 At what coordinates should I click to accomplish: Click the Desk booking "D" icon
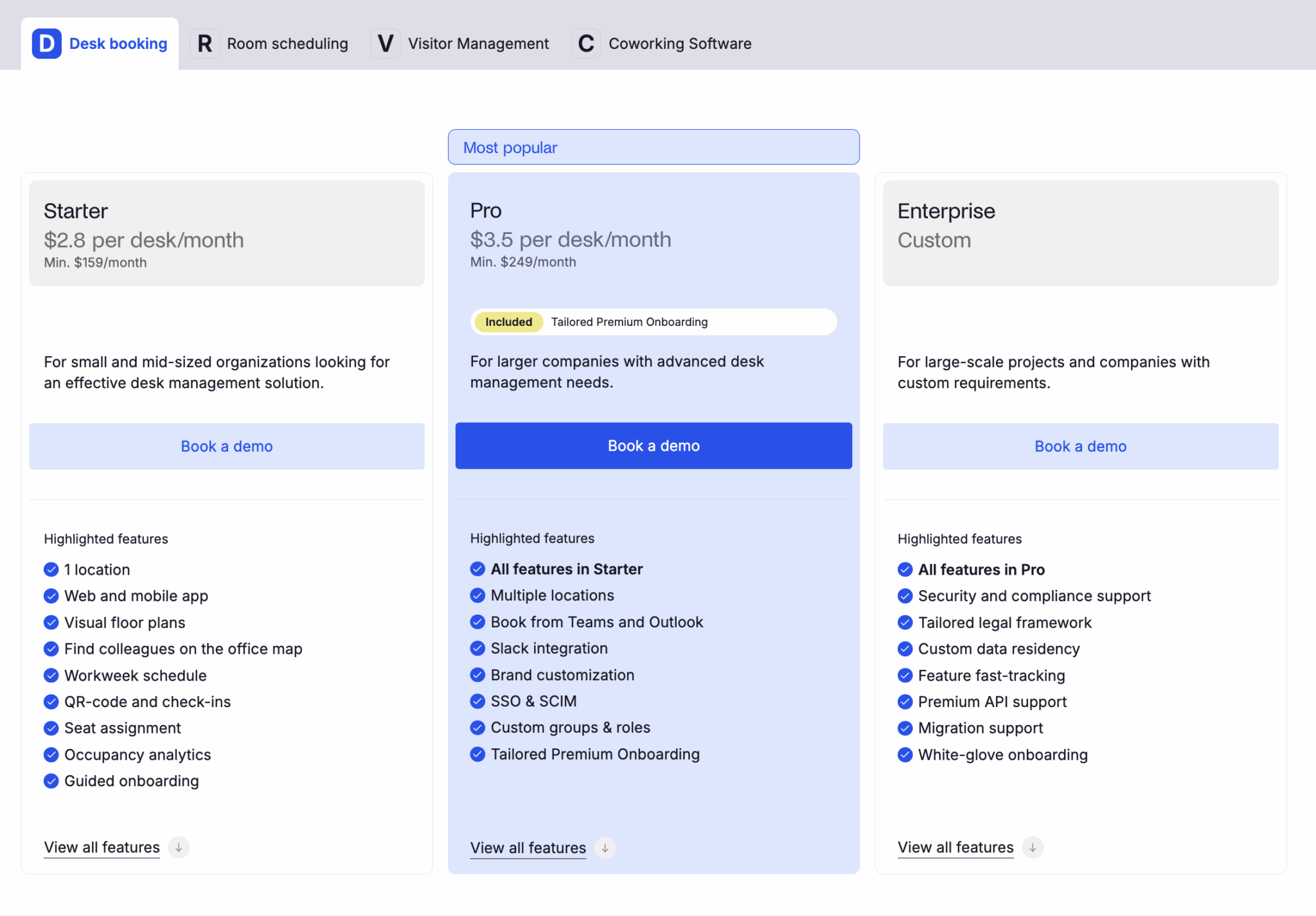click(x=46, y=43)
